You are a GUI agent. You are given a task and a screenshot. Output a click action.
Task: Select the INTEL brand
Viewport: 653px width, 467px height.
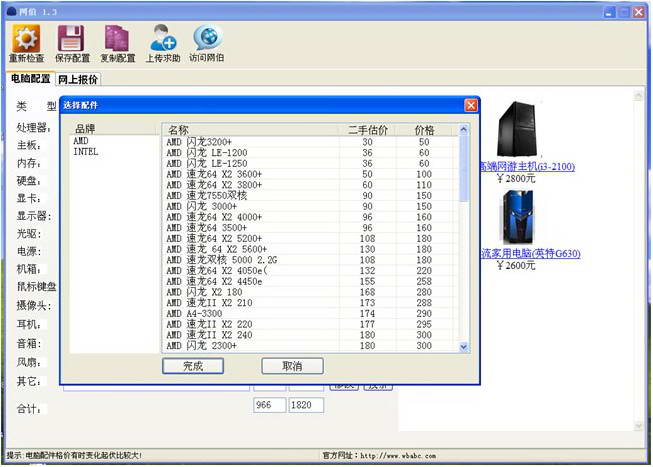click(86, 152)
